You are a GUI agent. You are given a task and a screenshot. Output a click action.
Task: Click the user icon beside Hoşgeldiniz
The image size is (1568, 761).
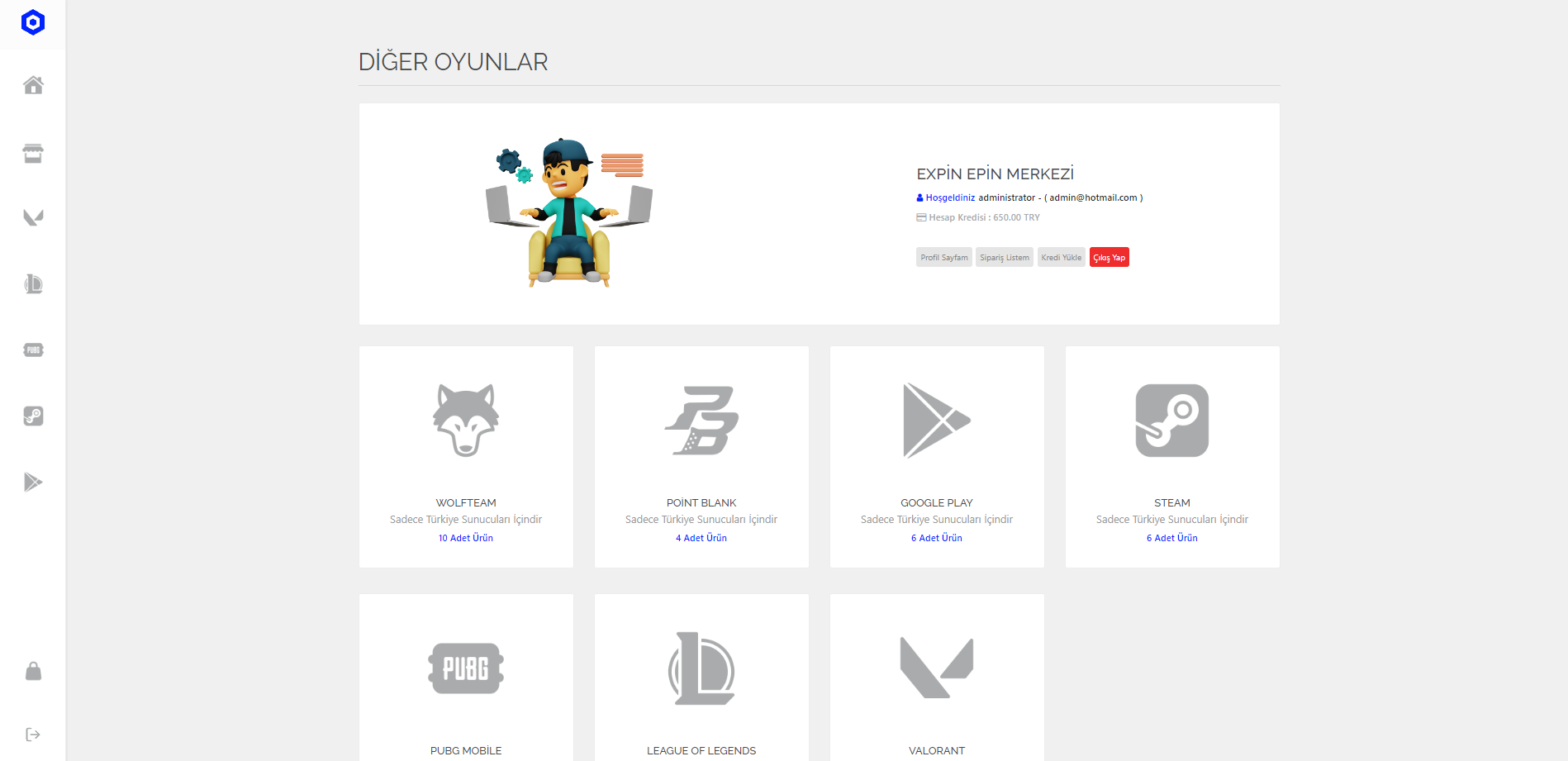(920, 197)
